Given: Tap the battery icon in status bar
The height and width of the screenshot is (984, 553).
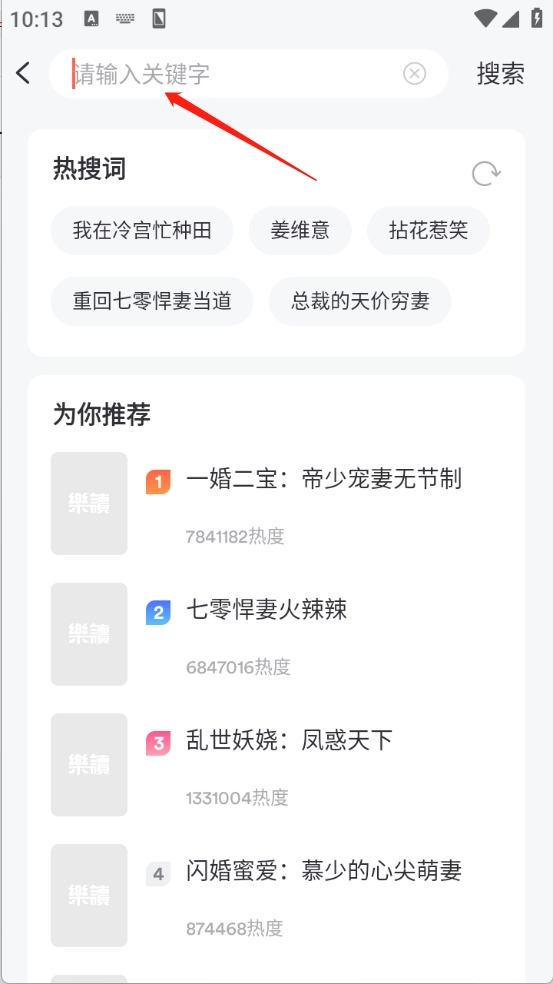Looking at the screenshot, I should click(537, 18).
